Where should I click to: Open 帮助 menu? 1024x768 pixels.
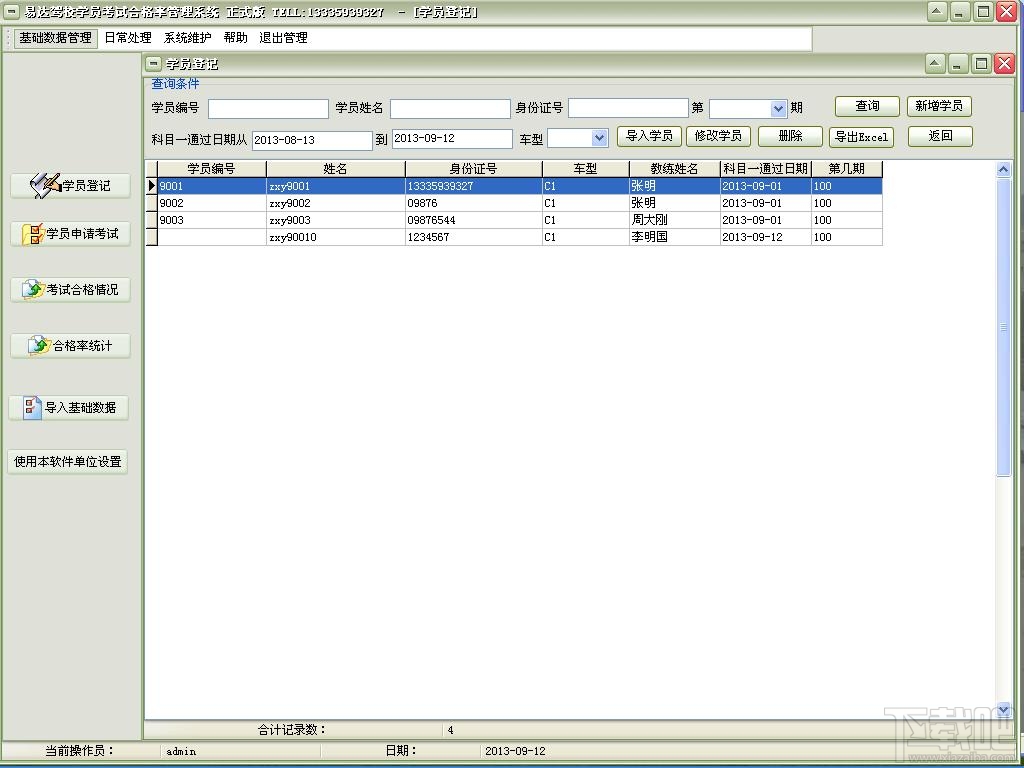pyautogui.click(x=235, y=38)
